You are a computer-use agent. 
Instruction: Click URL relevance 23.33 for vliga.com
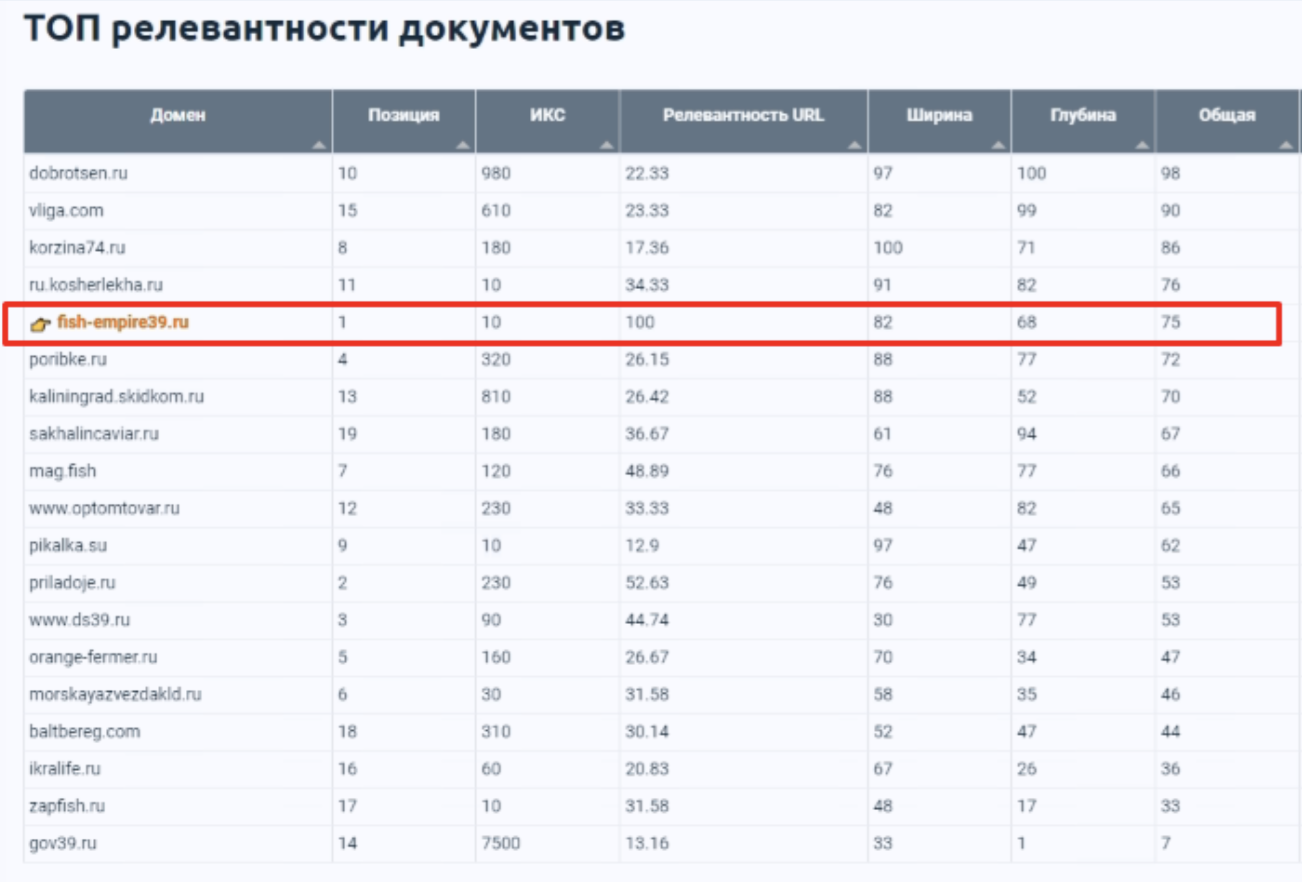[x=647, y=211]
